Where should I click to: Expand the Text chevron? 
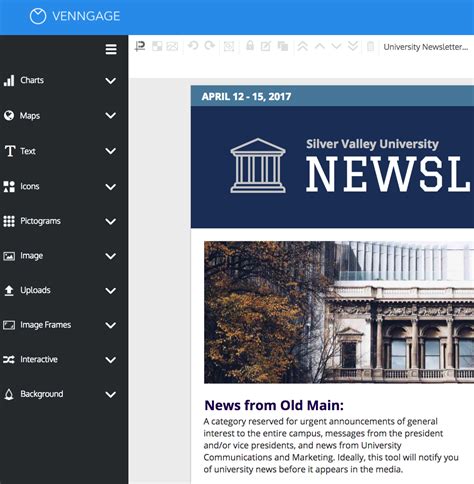click(x=111, y=151)
